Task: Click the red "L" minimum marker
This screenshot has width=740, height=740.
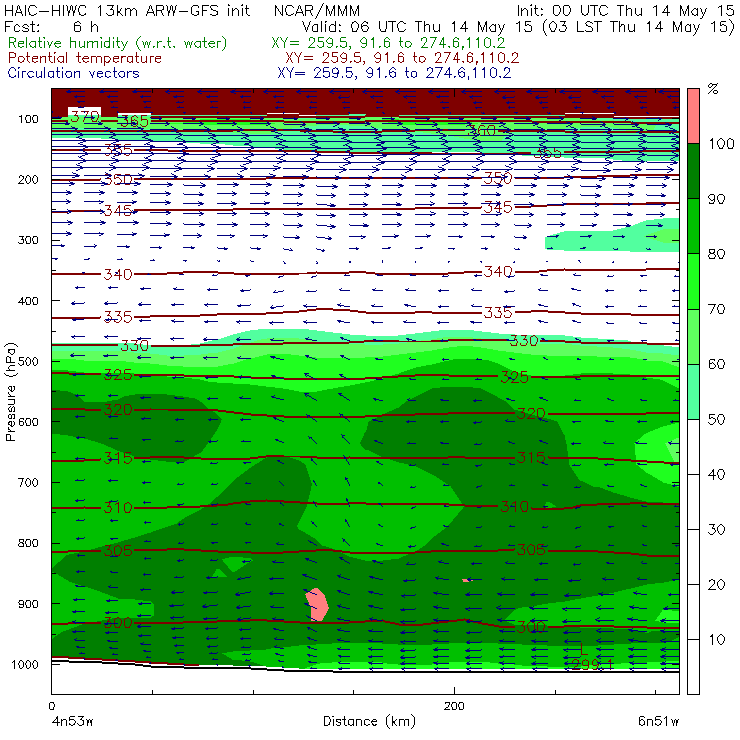Action: tap(583, 649)
